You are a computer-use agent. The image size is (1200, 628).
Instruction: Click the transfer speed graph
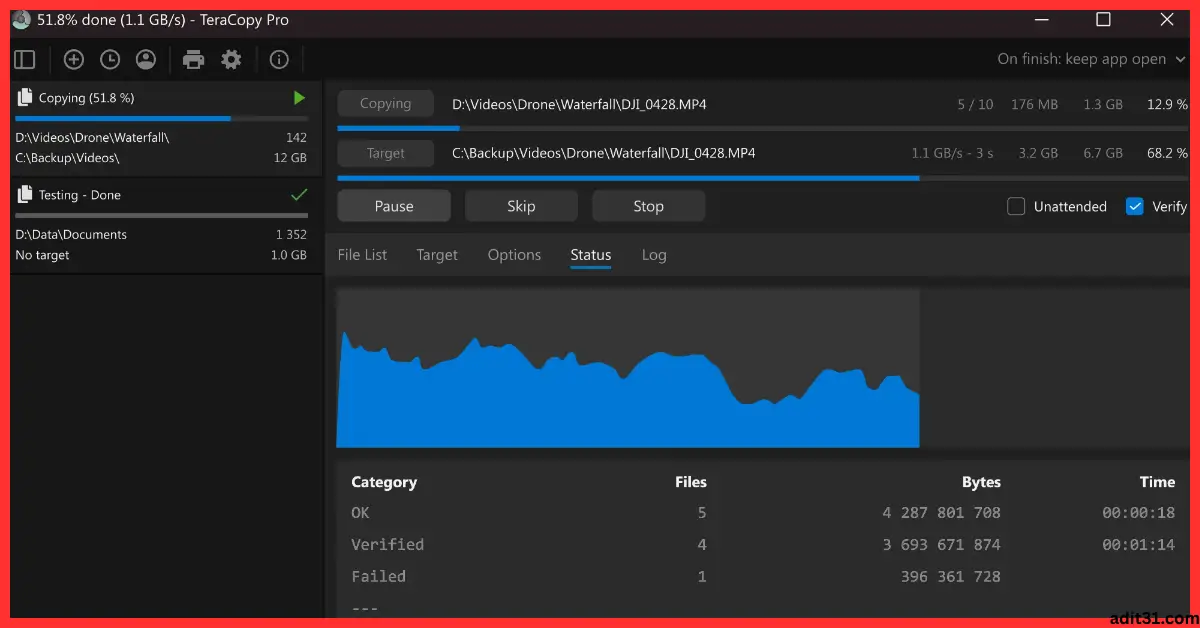628,368
